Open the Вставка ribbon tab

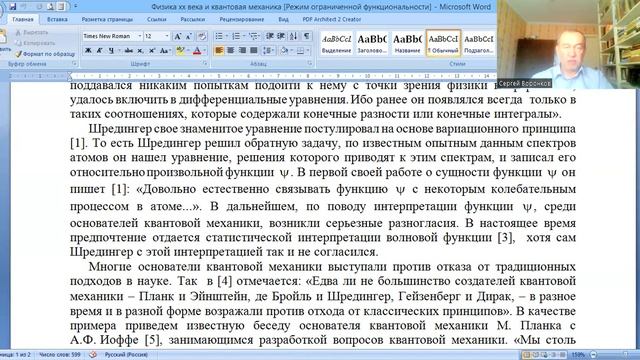click(57, 19)
